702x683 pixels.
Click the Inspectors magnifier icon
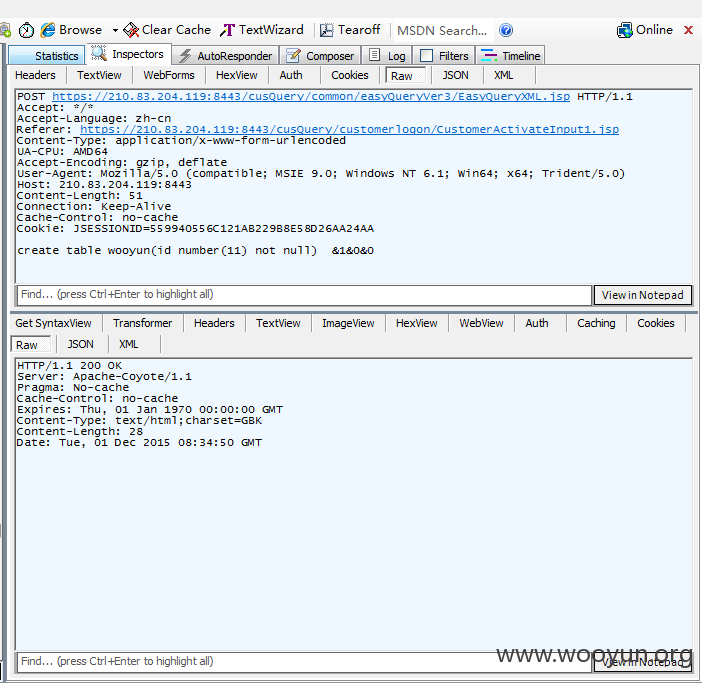(x=99, y=54)
